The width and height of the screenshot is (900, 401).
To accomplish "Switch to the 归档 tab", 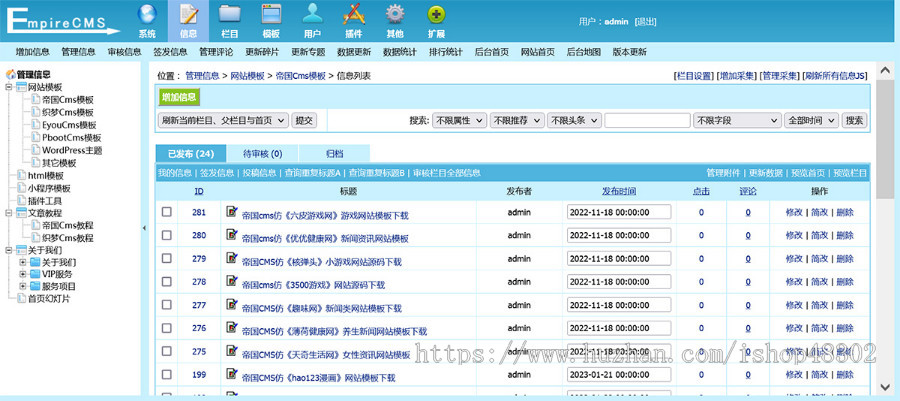I will 334,154.
